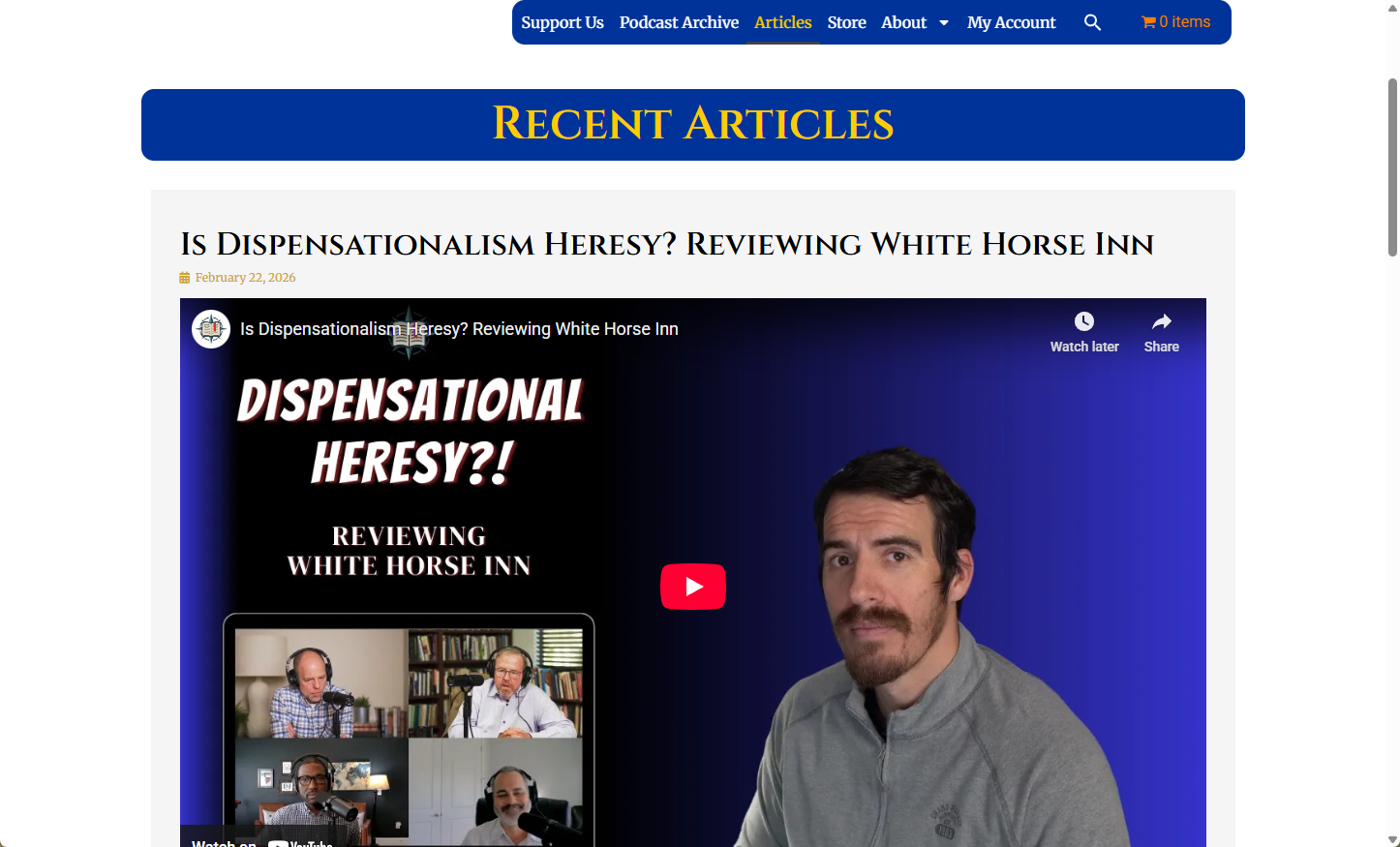The image size is (1400, 847).
Task: Click the Watch later clock icon
Action: tap(1083, 321)
